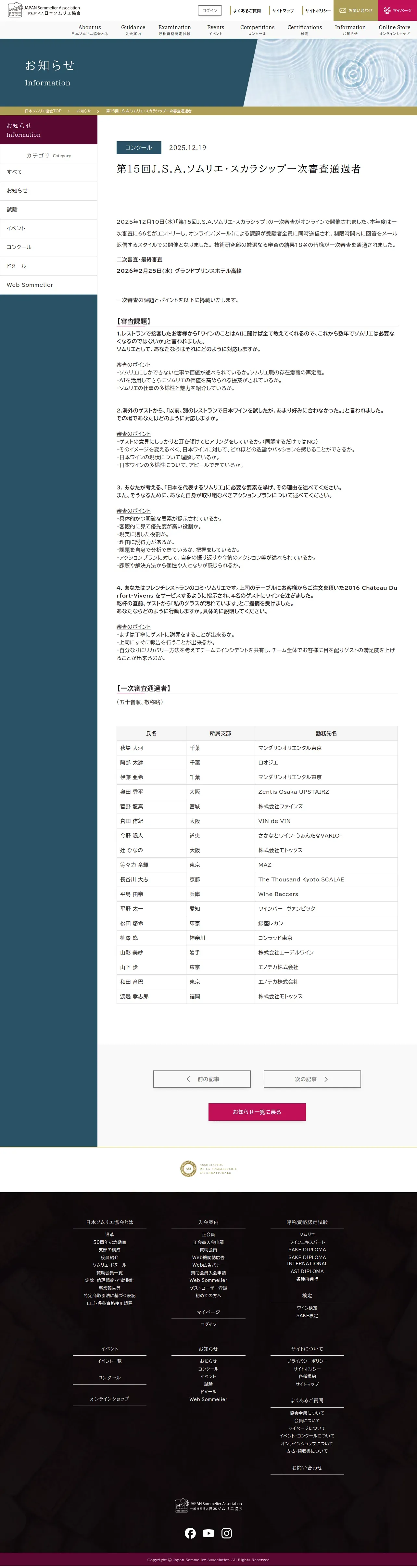Click breadcrumb お知らせ link
The width and height of the screenshot is (417, 1568).
(83, 111)
